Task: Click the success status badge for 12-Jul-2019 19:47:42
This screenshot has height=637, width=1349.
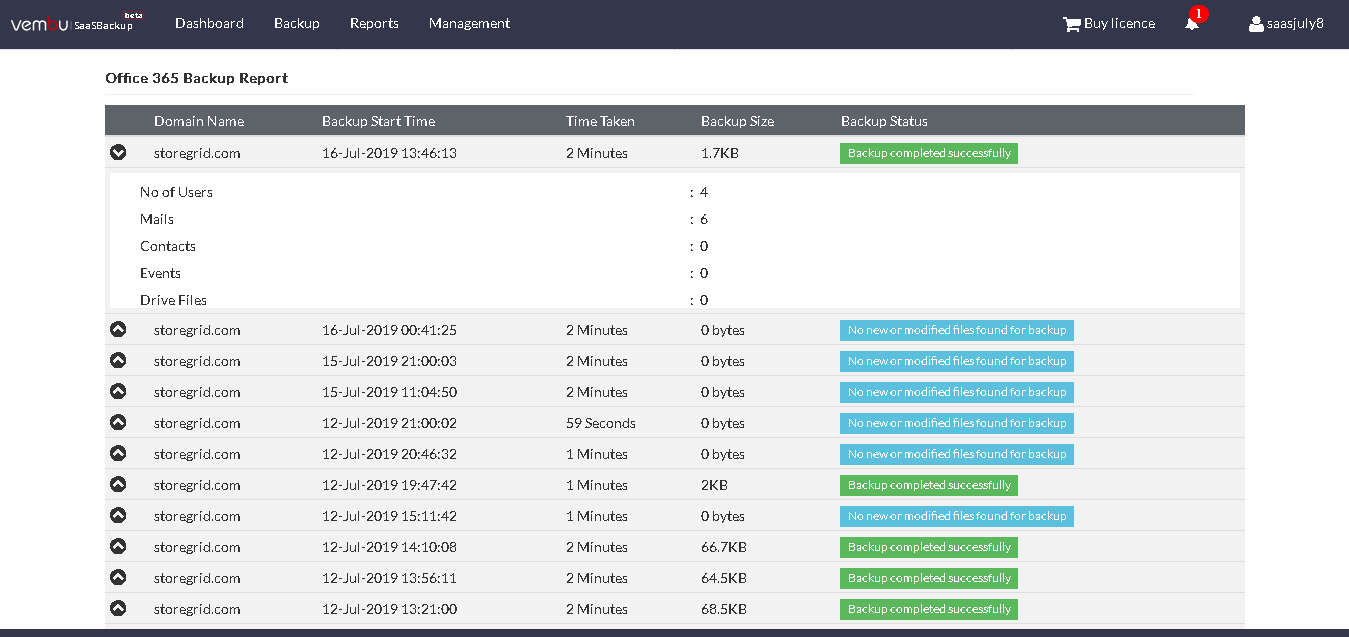Action: click(x=929, y=485)
